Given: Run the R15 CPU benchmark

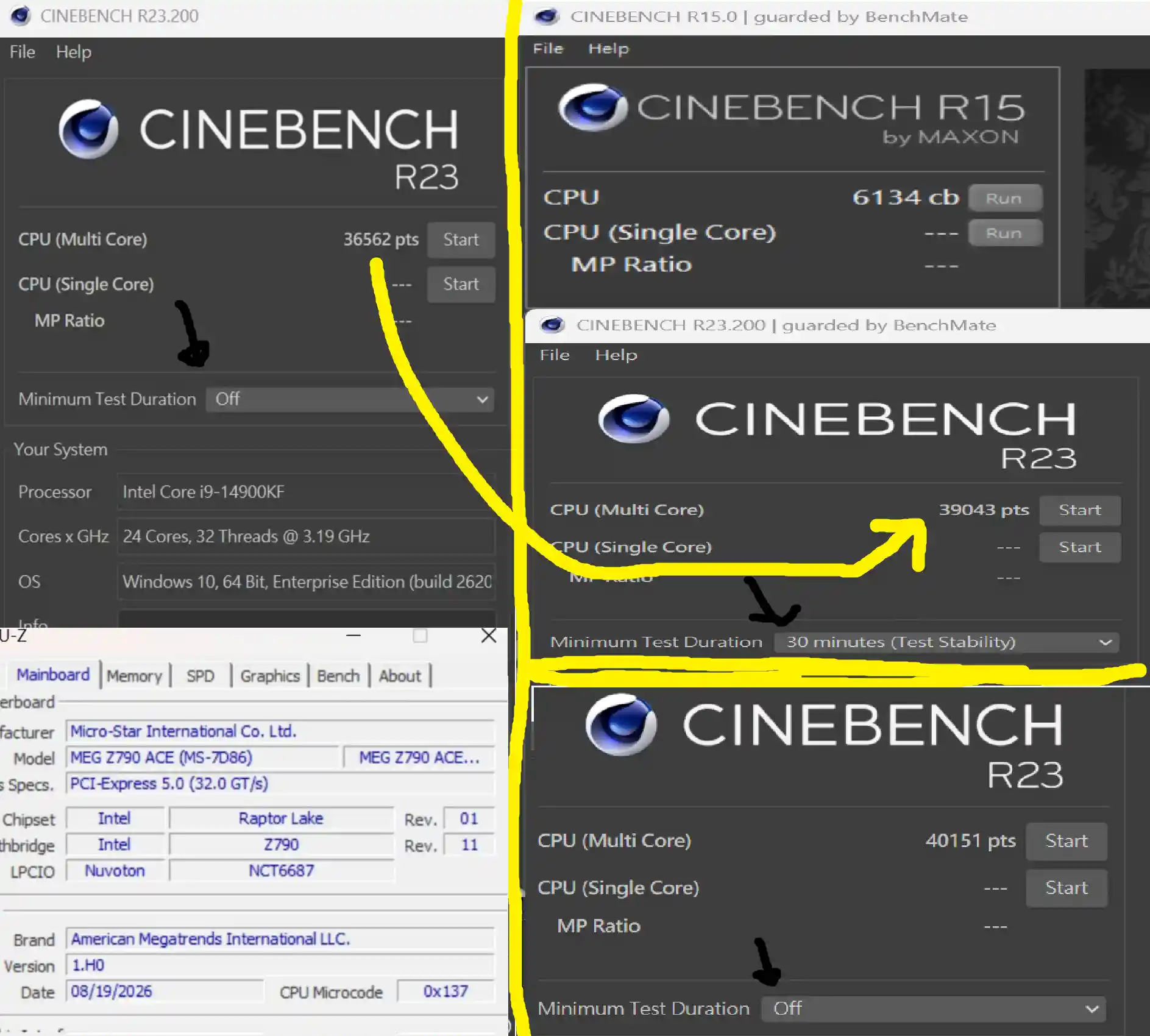Looking at the screenshot, I should click(x=1005, y=198).
